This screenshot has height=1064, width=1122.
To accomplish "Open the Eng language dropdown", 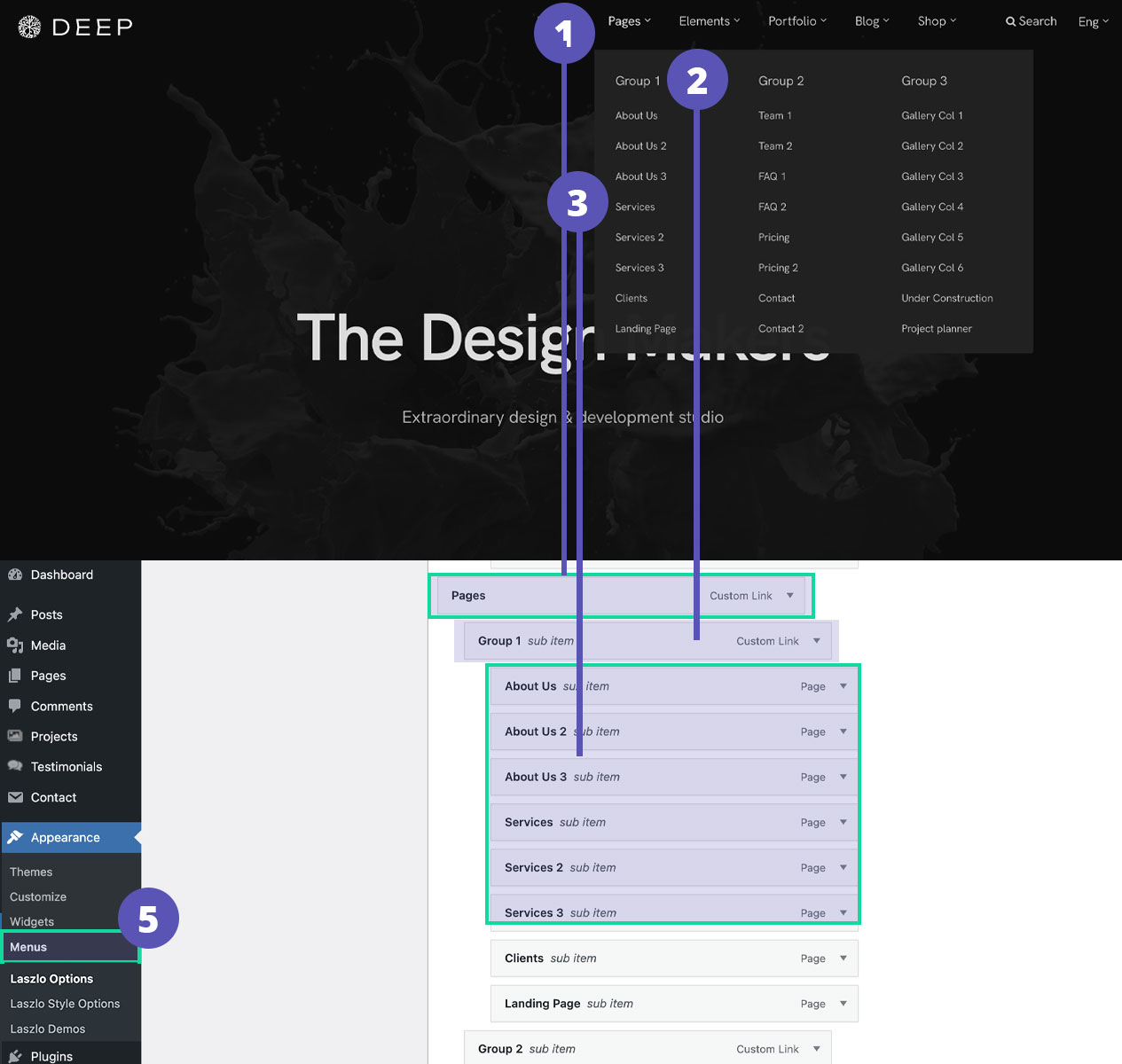I will pos(1093,22).
